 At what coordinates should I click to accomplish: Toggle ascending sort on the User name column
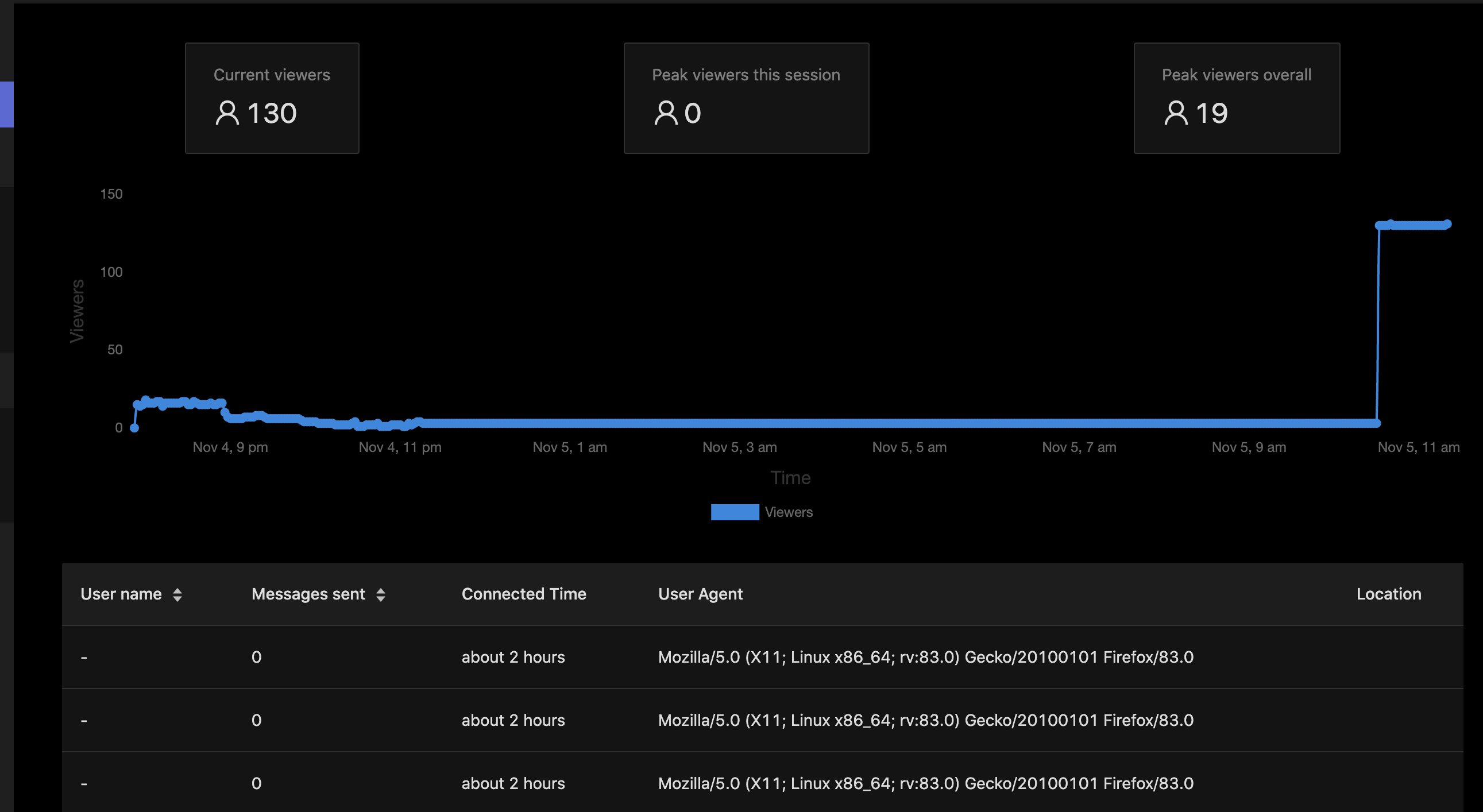coord(177,594)
